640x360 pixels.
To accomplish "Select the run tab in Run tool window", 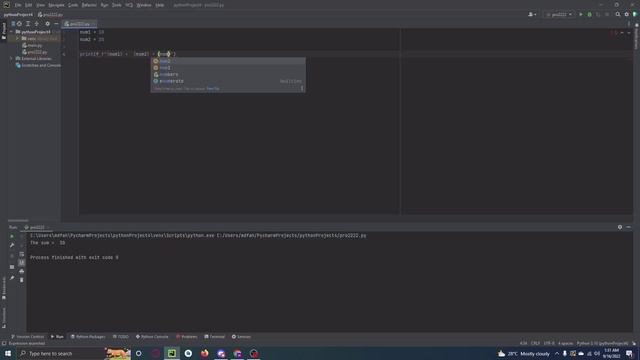I will pyautogui.click(x=36, y=227).
